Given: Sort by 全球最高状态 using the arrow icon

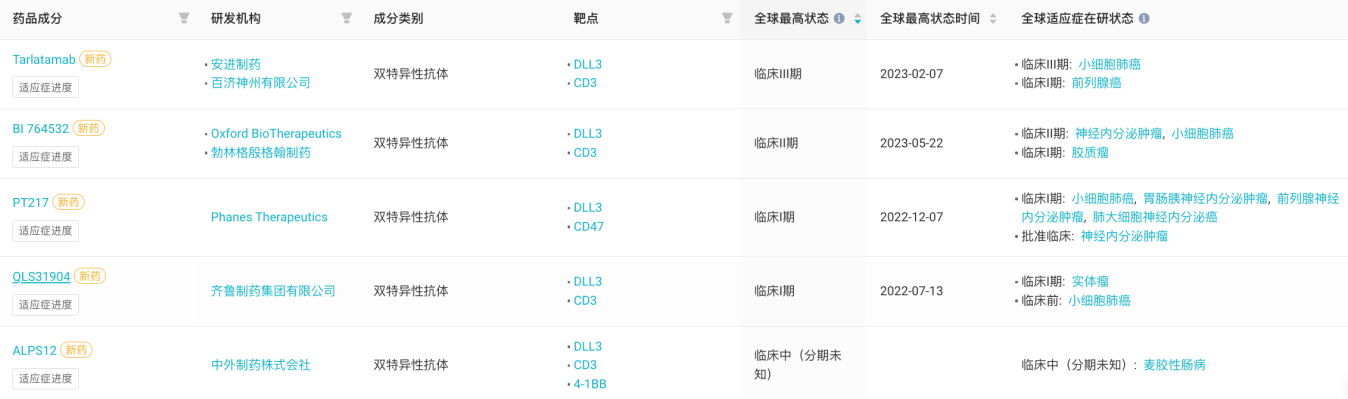Looking at the screenshot, I should (857, 18).
